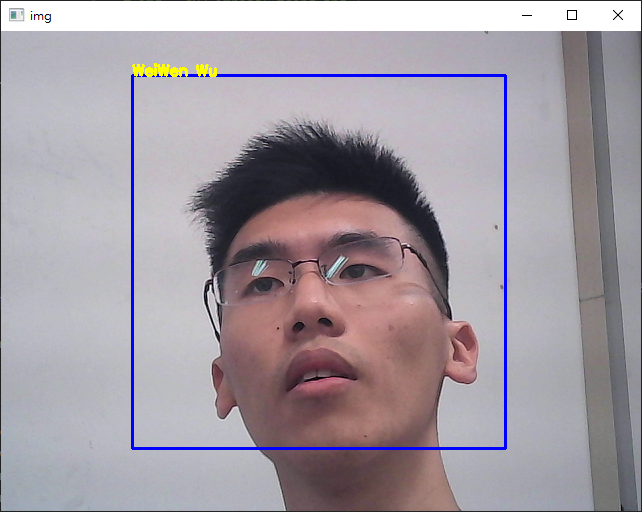Click the empty title bar area
Image resolution: width=642 pixels, height=512 pixels.
pyautogui.click(x=280, y=16)
